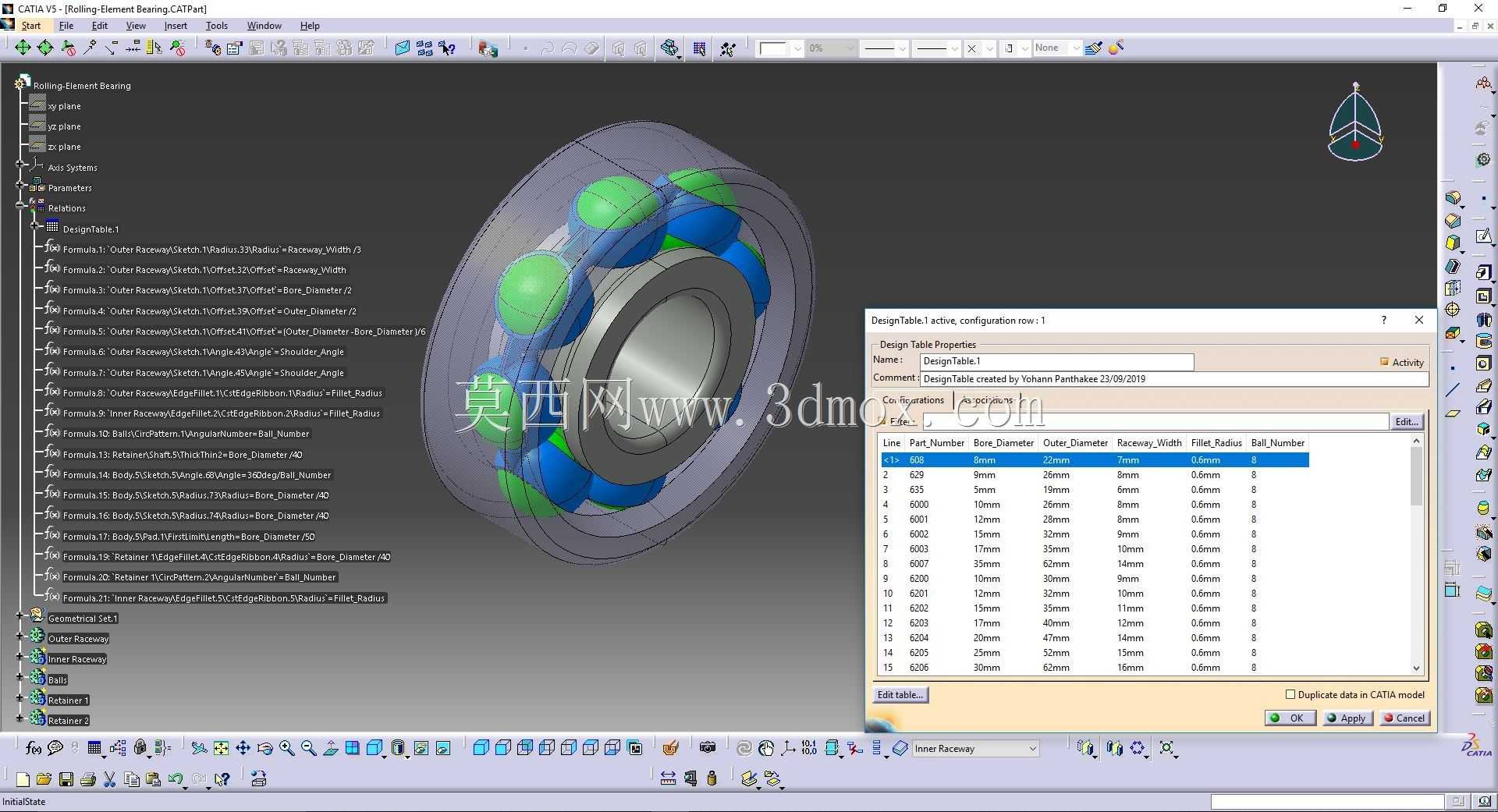This screenshot has height=812, width=1498.
Task: Expand the Axis Systems tree node
Action: [x=20, y=165]
